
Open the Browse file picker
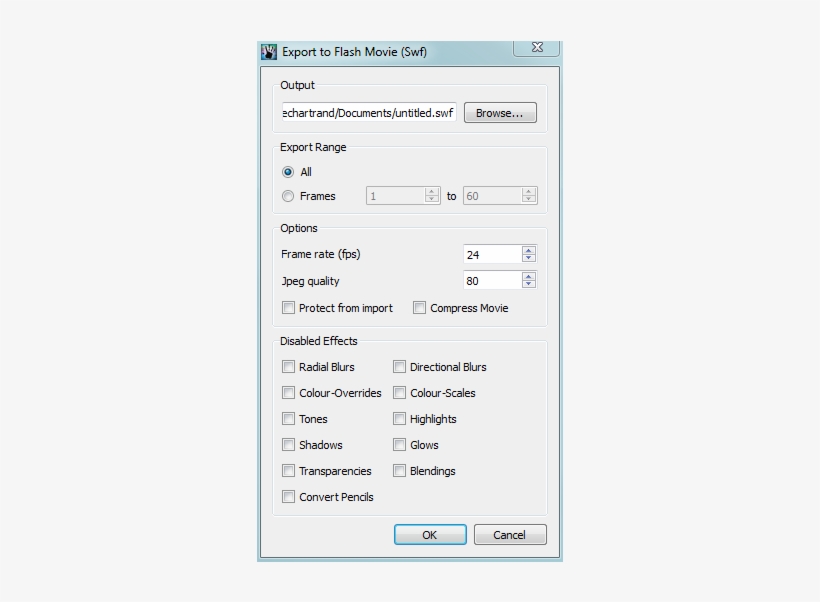pyautogui.click(x=499, y=112)
